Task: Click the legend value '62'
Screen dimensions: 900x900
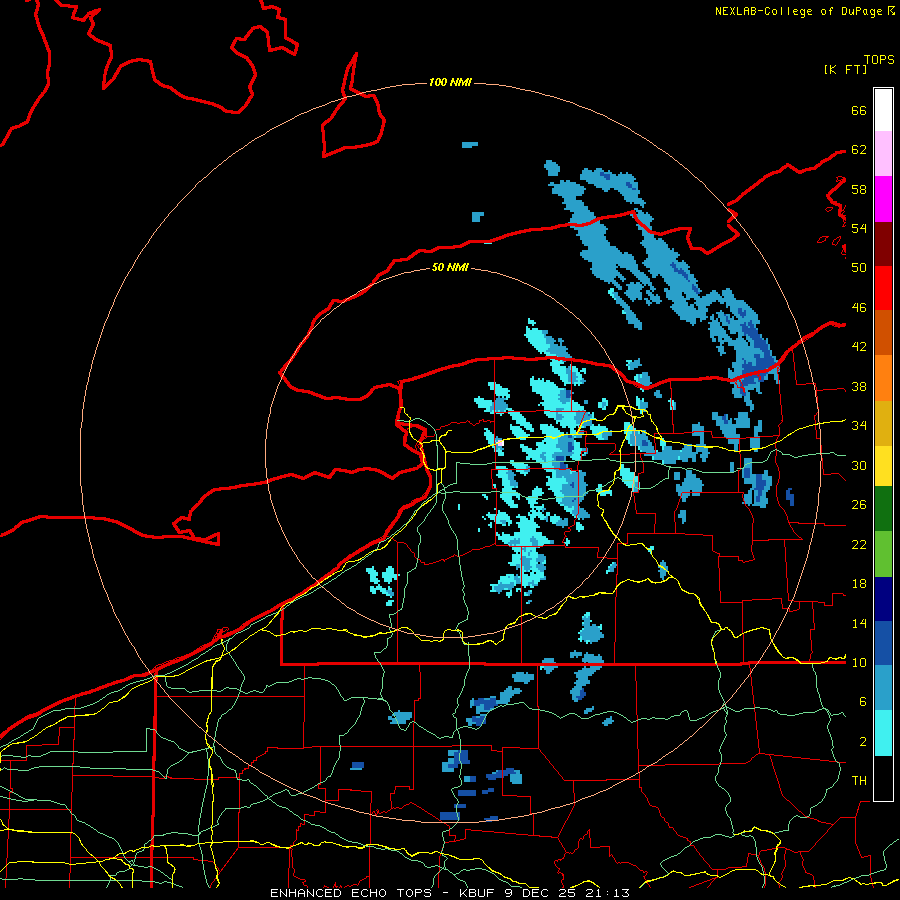Action: click(859, 150)
